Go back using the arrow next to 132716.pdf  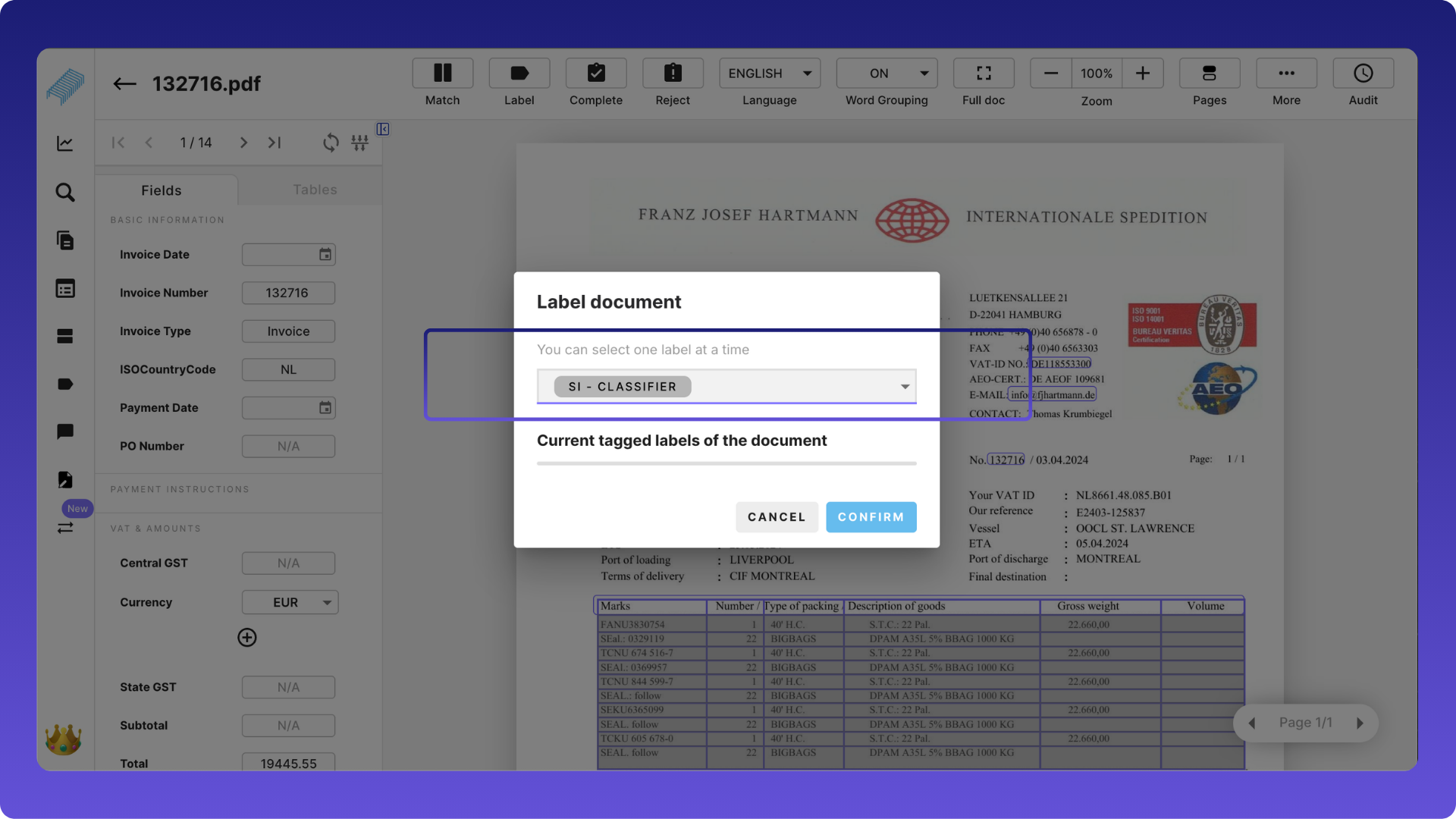point(124,83)
